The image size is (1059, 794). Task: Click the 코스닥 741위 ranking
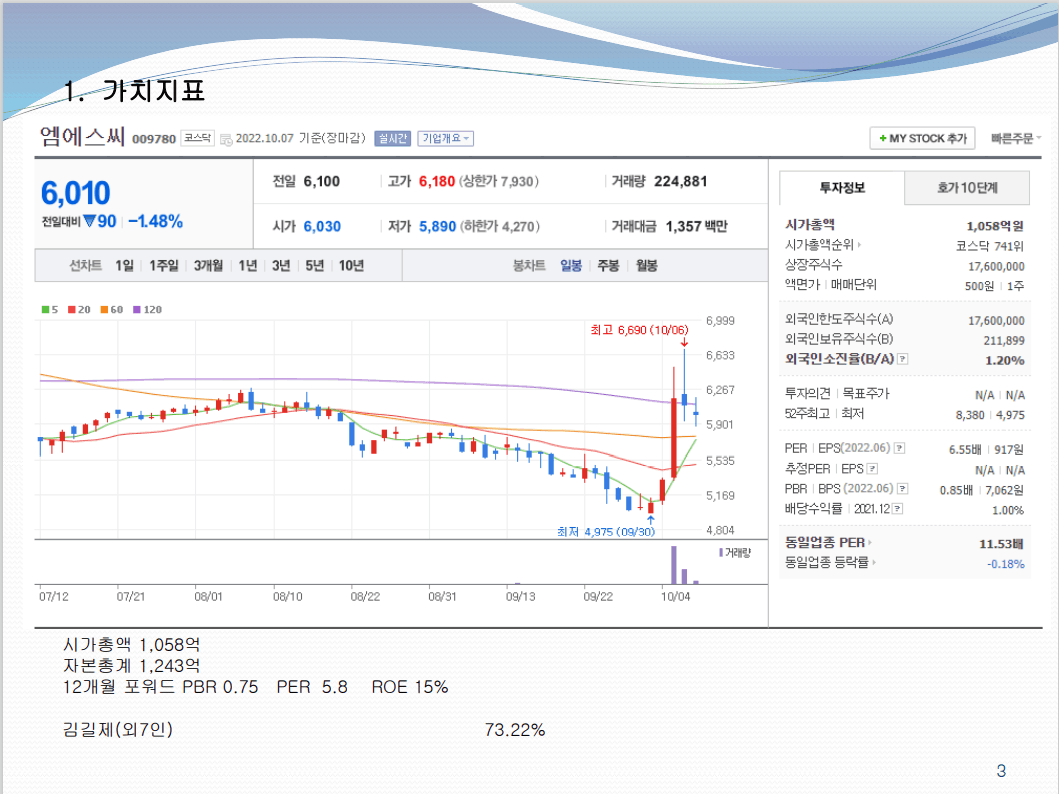click(990, 246)
